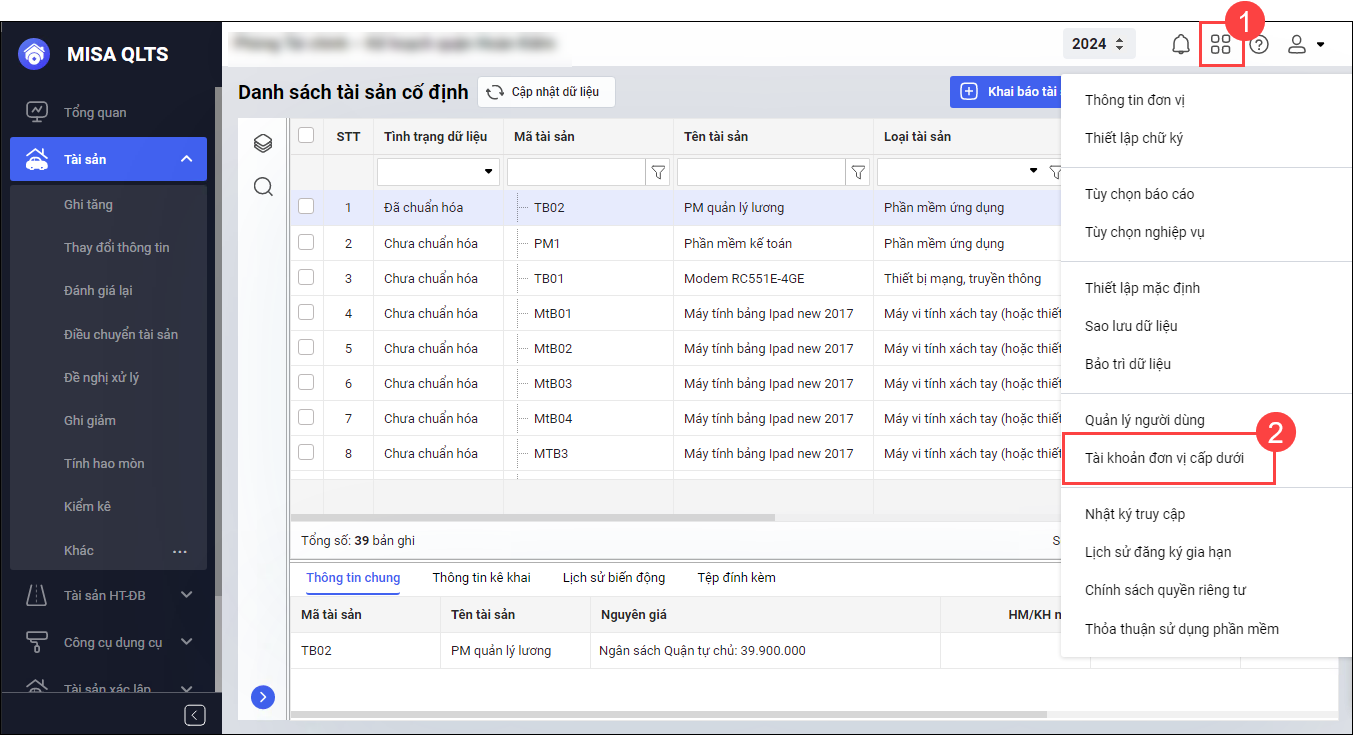Go to Ghi tăng in sidebar
1353x735 pixels.
tap(88, 204)
